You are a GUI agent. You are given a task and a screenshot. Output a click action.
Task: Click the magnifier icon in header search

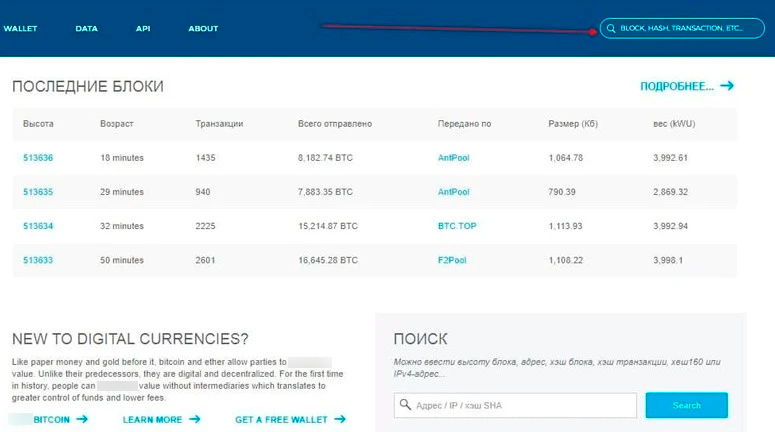coord(611,29)
